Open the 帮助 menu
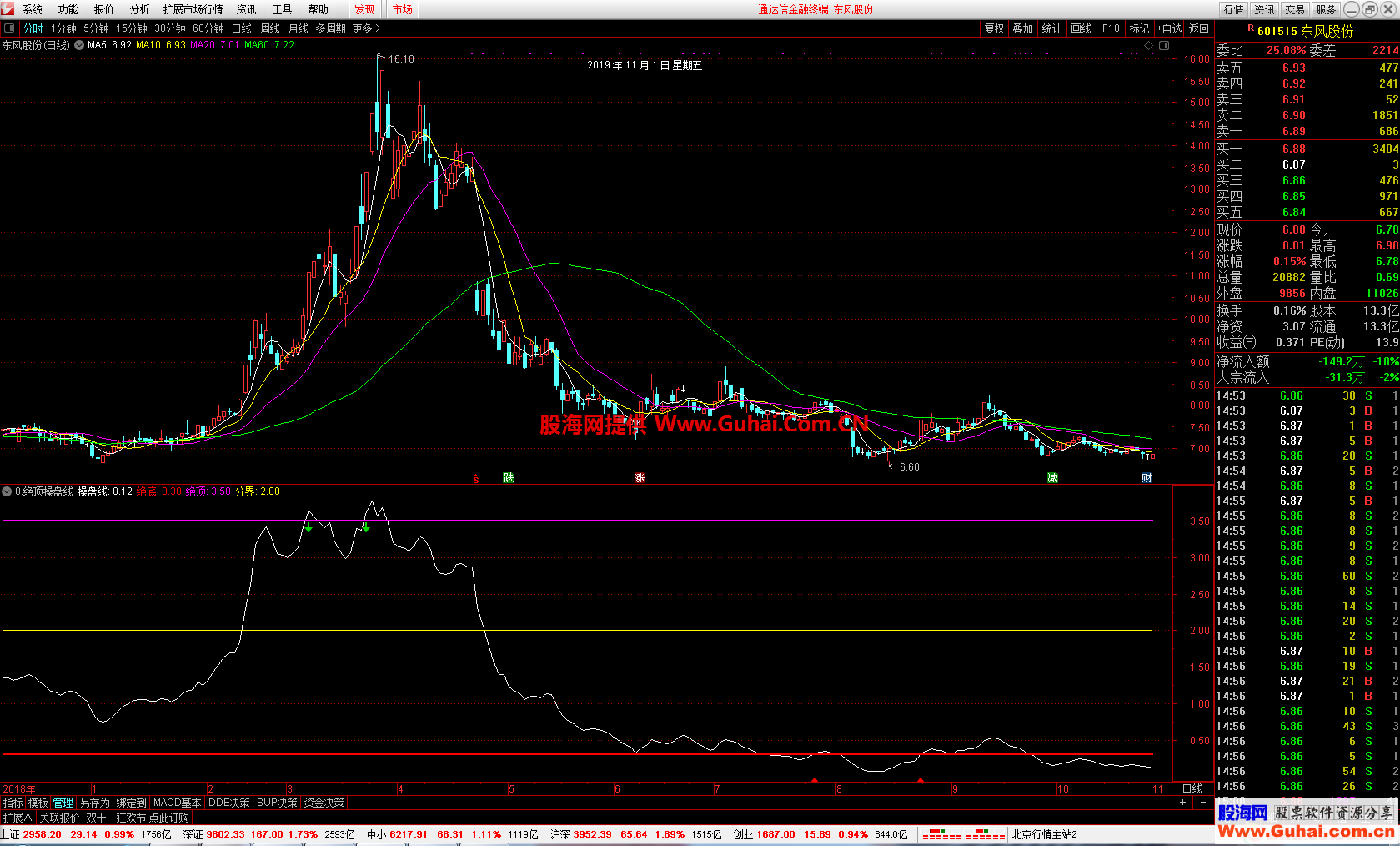 pos(318,9)
